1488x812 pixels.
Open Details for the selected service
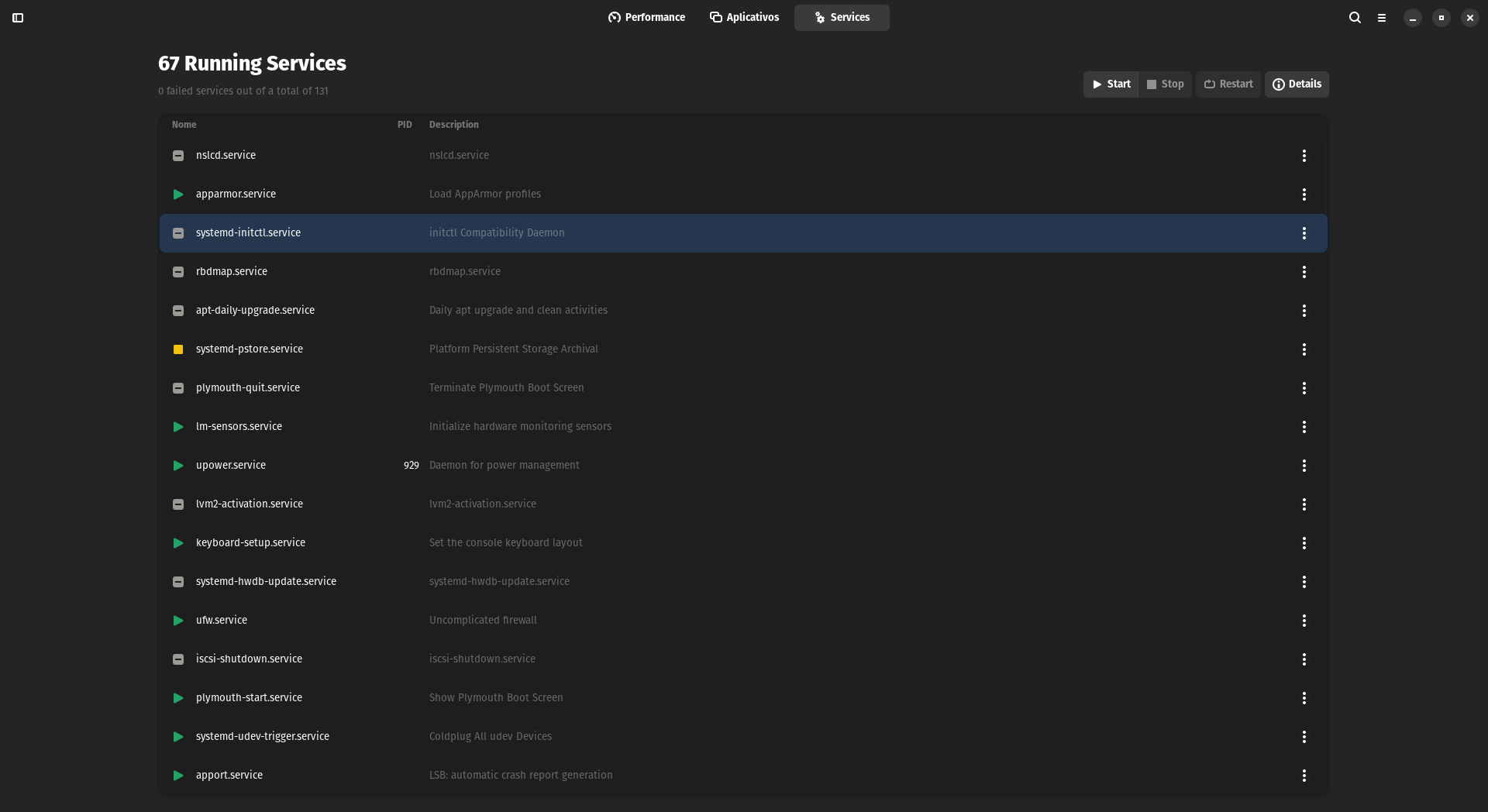[1297, 84]
